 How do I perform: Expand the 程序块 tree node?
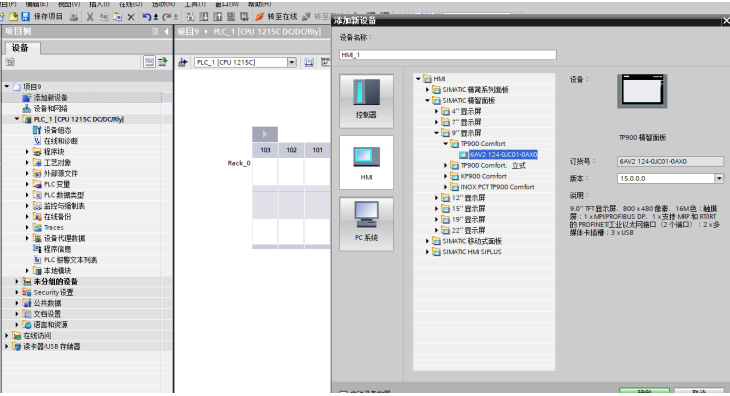(x=27, y=152)
